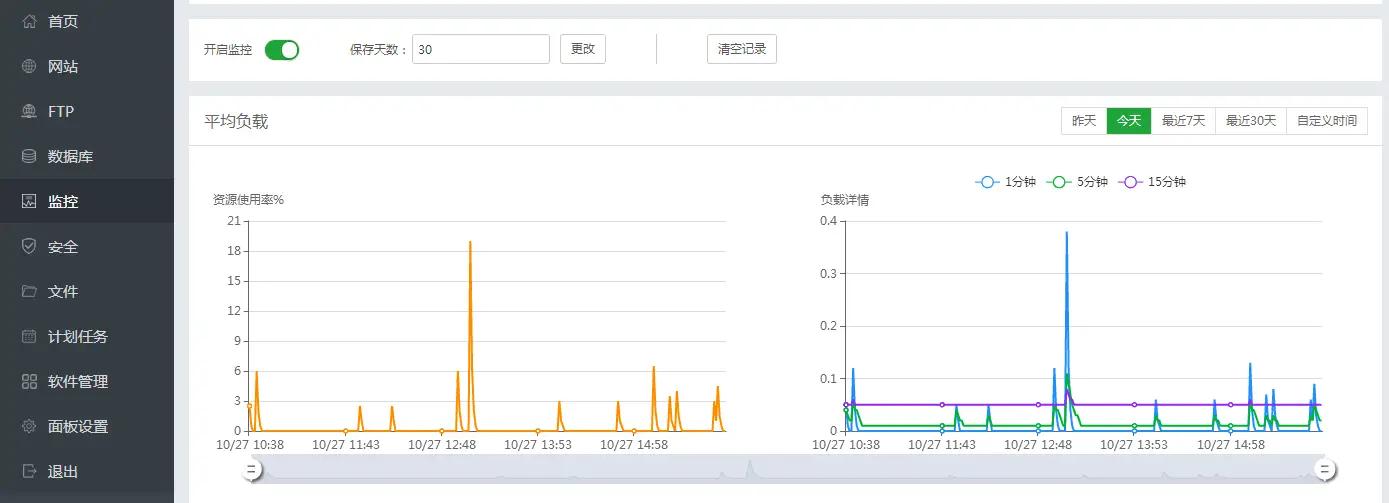The image size is (1389, 503).
Task: Select the FTP icon in the sidebar
Action: [x=29, y=111]
